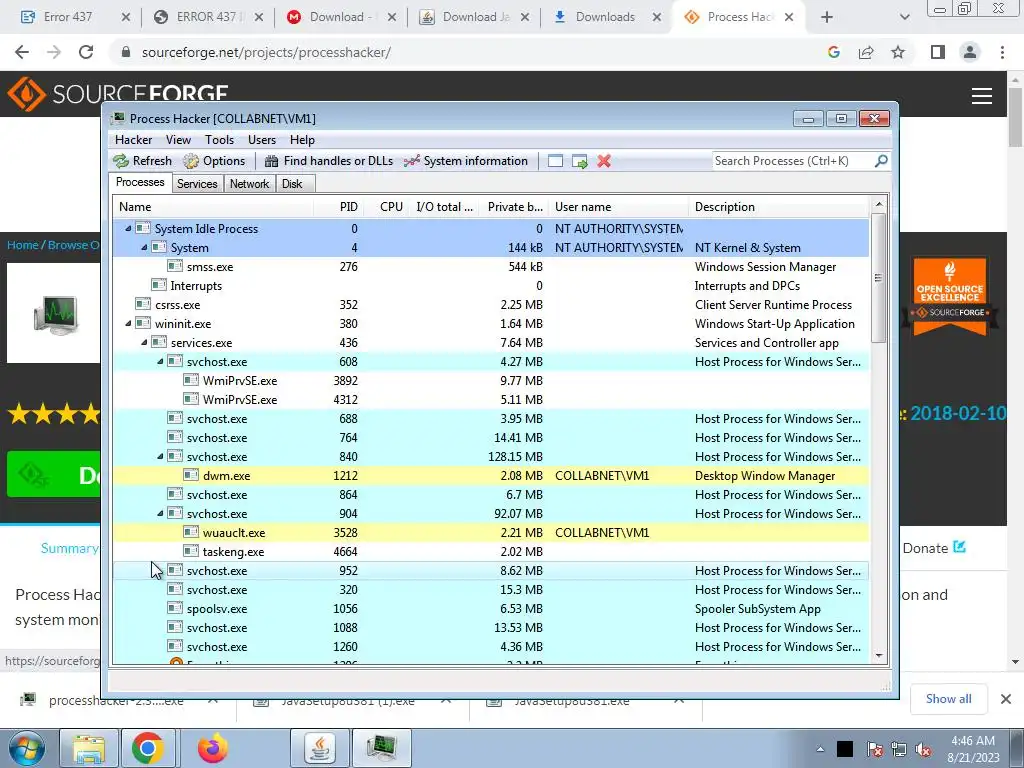Click the Donate link on the SourceForge page

pyautogui.click(x=934, y=548)
